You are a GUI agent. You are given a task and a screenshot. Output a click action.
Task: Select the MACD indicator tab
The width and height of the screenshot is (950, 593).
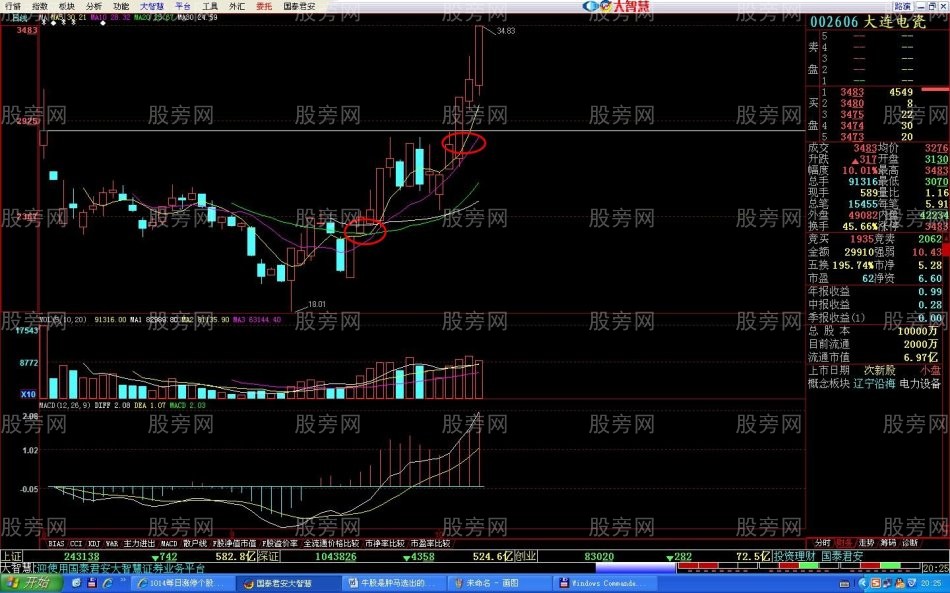[169, 543]
